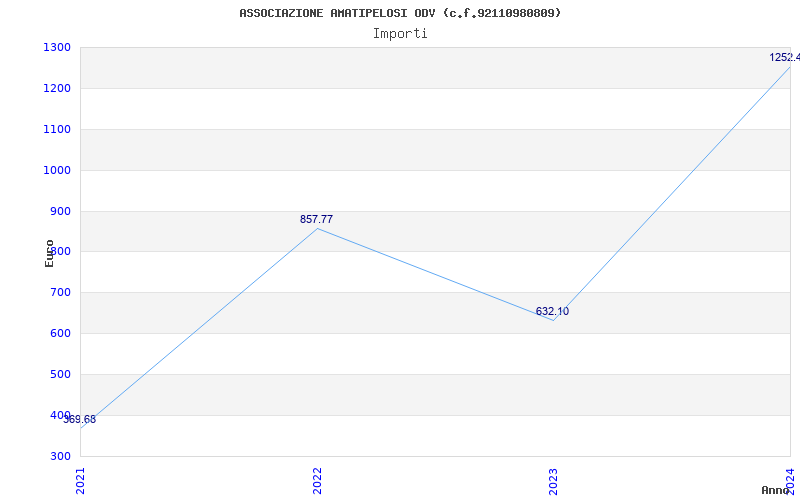800x500 pixels.
Task: Click the 900 y-axis value
Action: pyautogui.click(x=60, y=211)
